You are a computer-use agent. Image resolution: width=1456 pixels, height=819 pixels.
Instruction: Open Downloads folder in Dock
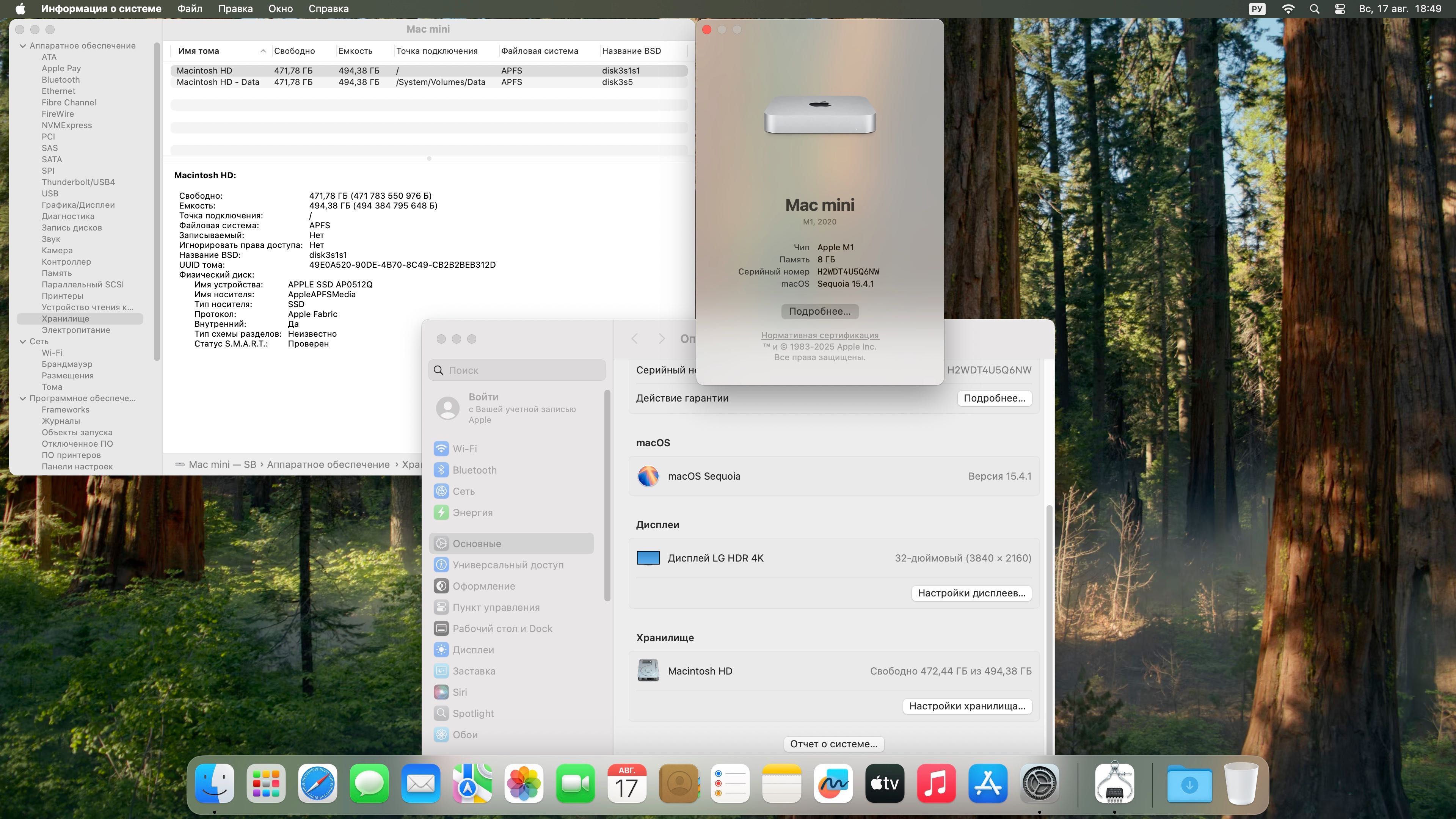pos(1189,784)
